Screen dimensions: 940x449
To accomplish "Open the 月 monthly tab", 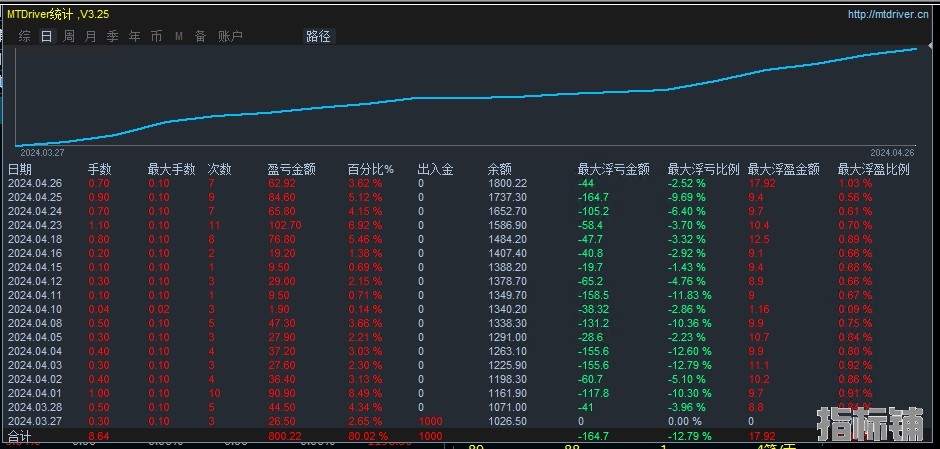I will coord(91,37).
